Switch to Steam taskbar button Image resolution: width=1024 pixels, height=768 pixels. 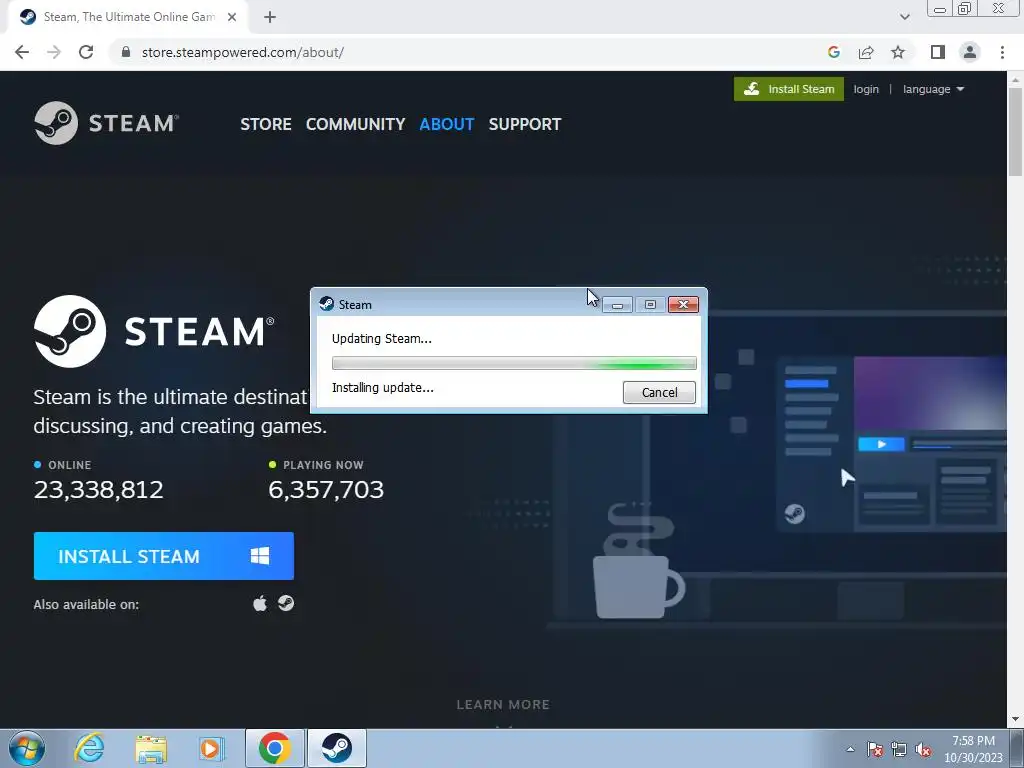(337, 748)
